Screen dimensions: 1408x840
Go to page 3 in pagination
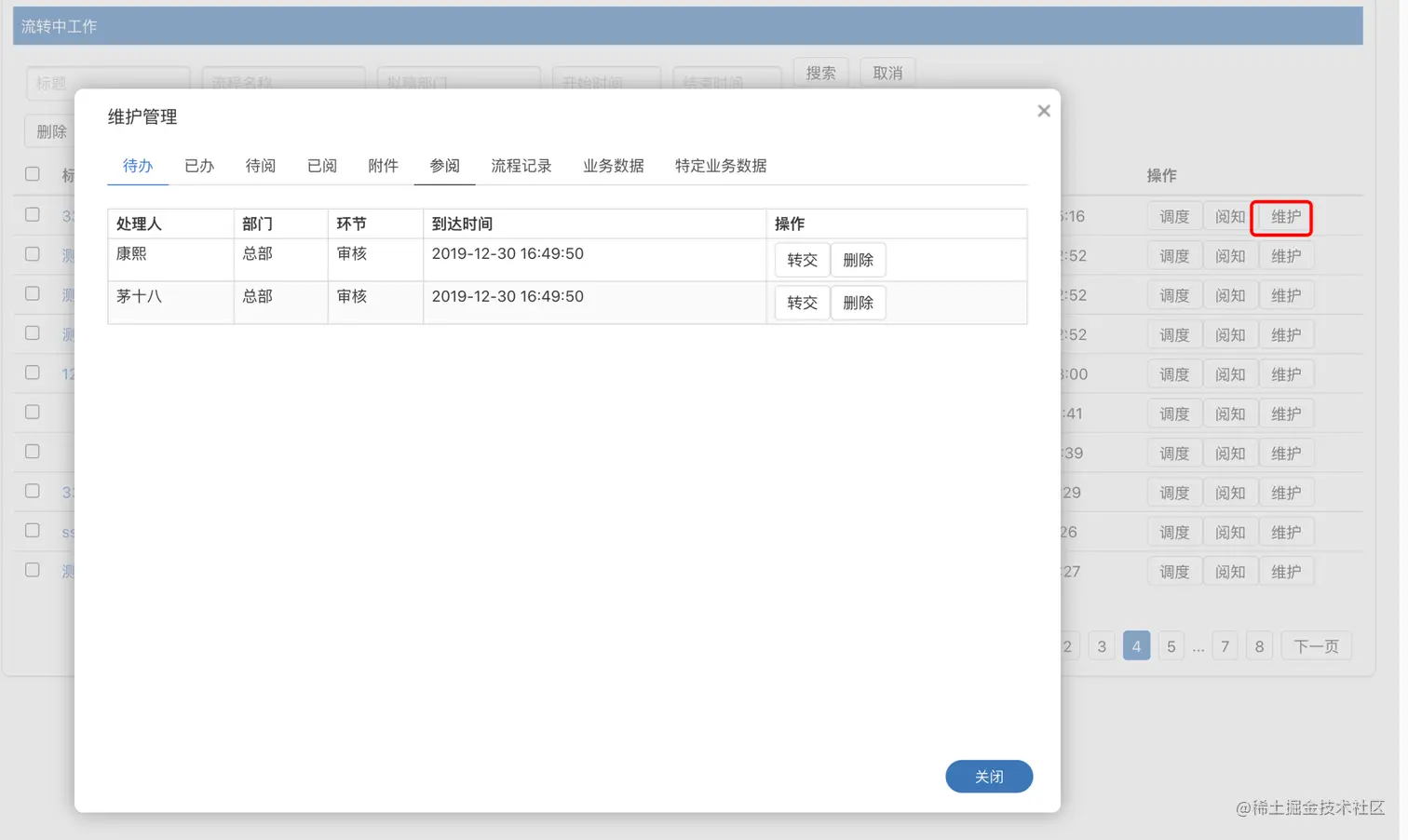point(1102,646)
